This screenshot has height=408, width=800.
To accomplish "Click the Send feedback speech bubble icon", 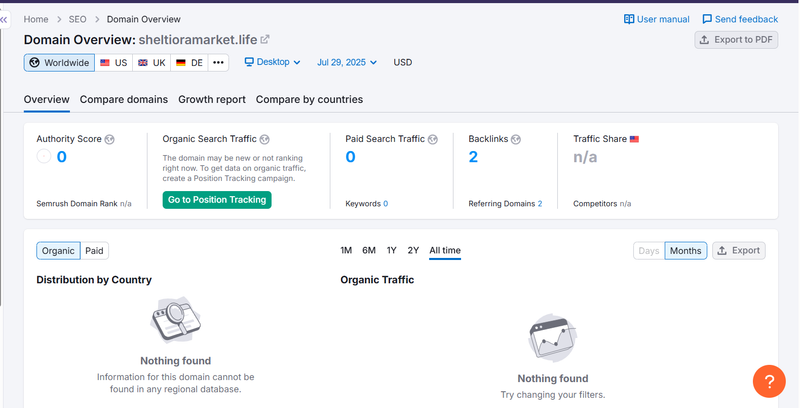I will (707, 19).
